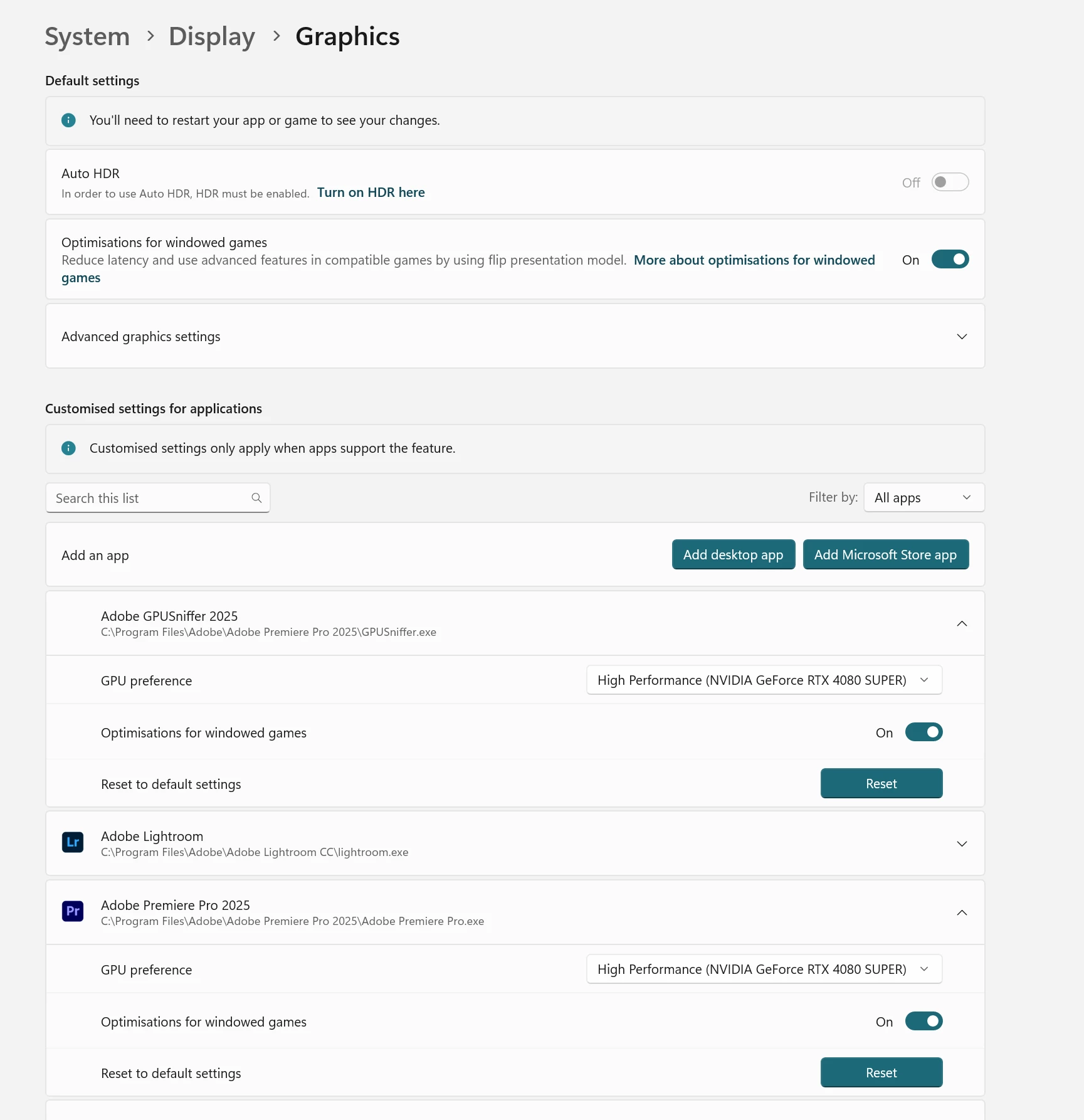This screenshot has height=1120, width=1084.
Task: Click the Adobe Premiere Pro.exe file path text
Action: coord(292,921)
